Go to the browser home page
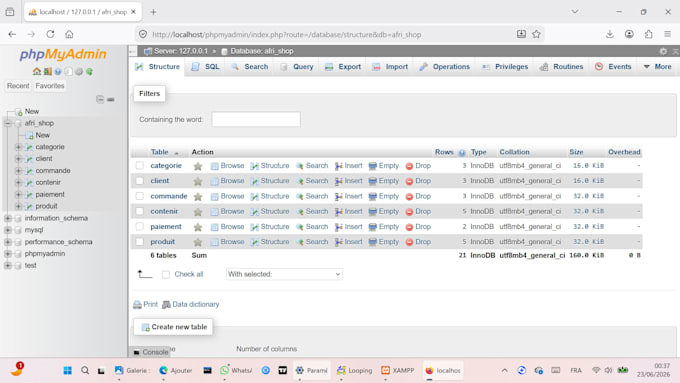The height and width of the screenshot is (383, 680). tap(69, 34)
